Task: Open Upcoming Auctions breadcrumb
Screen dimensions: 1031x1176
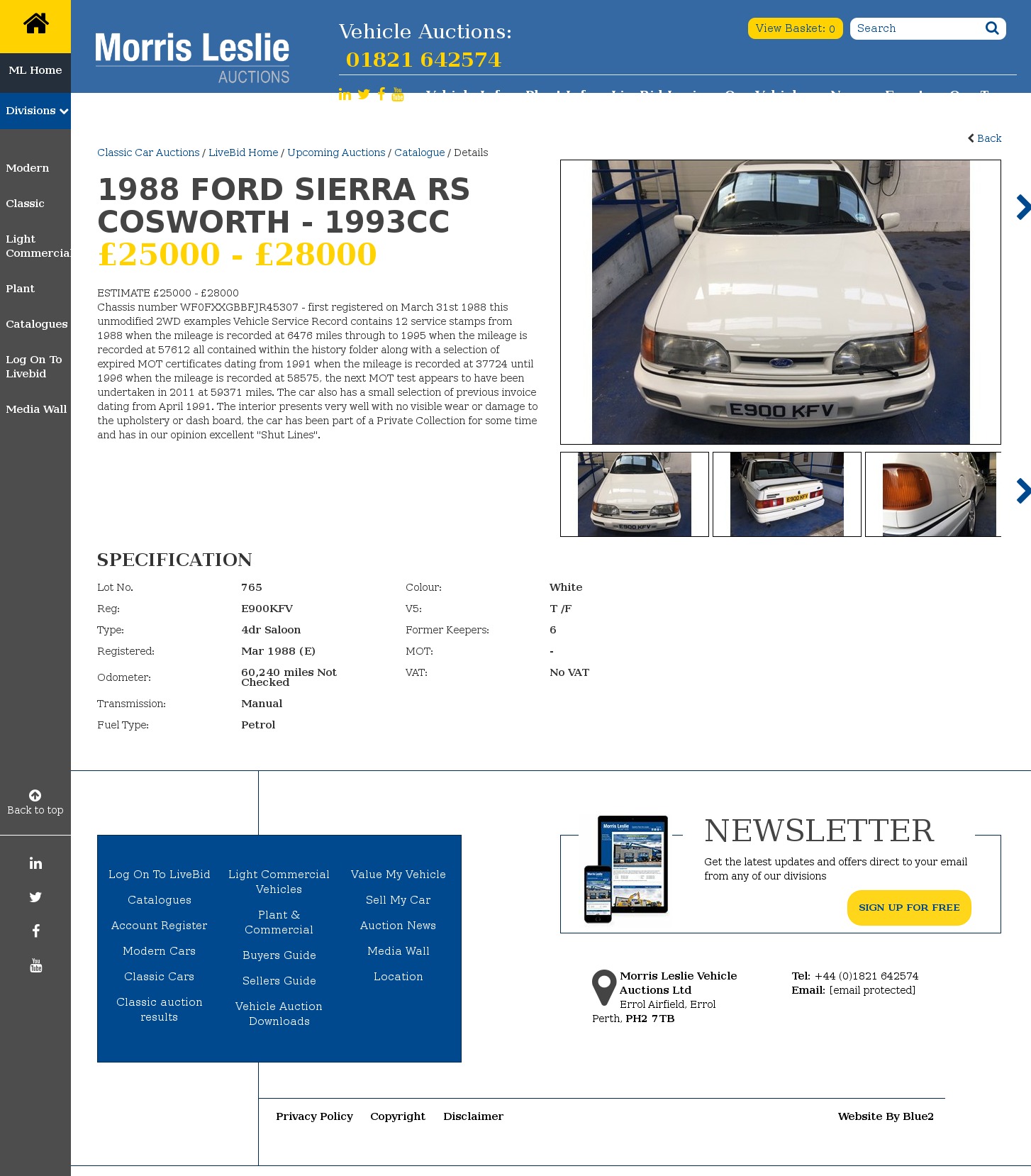Action: [x=336, y=152]
